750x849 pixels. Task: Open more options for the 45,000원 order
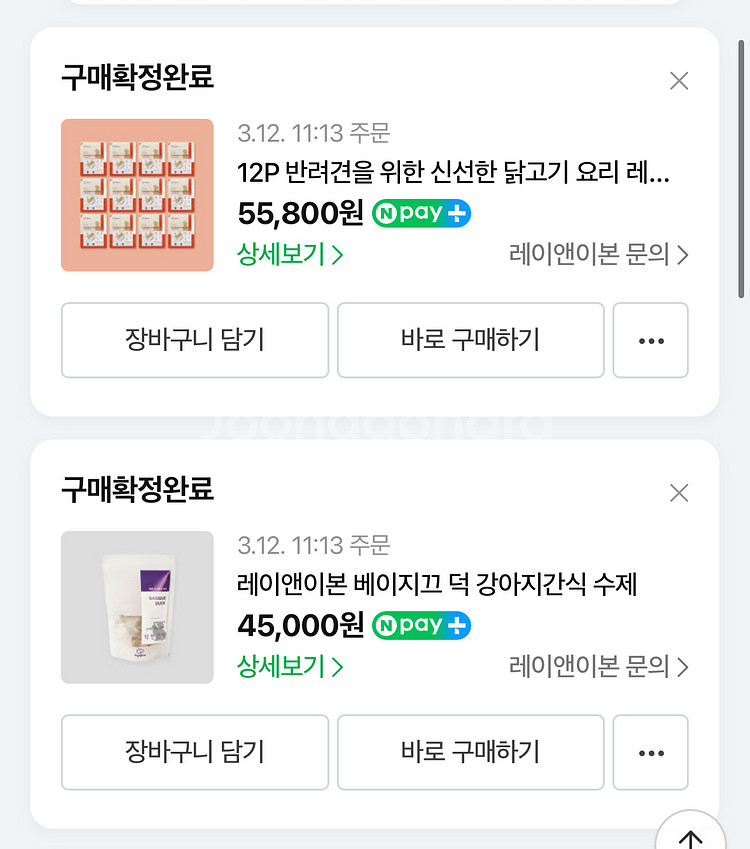point(650,752)
